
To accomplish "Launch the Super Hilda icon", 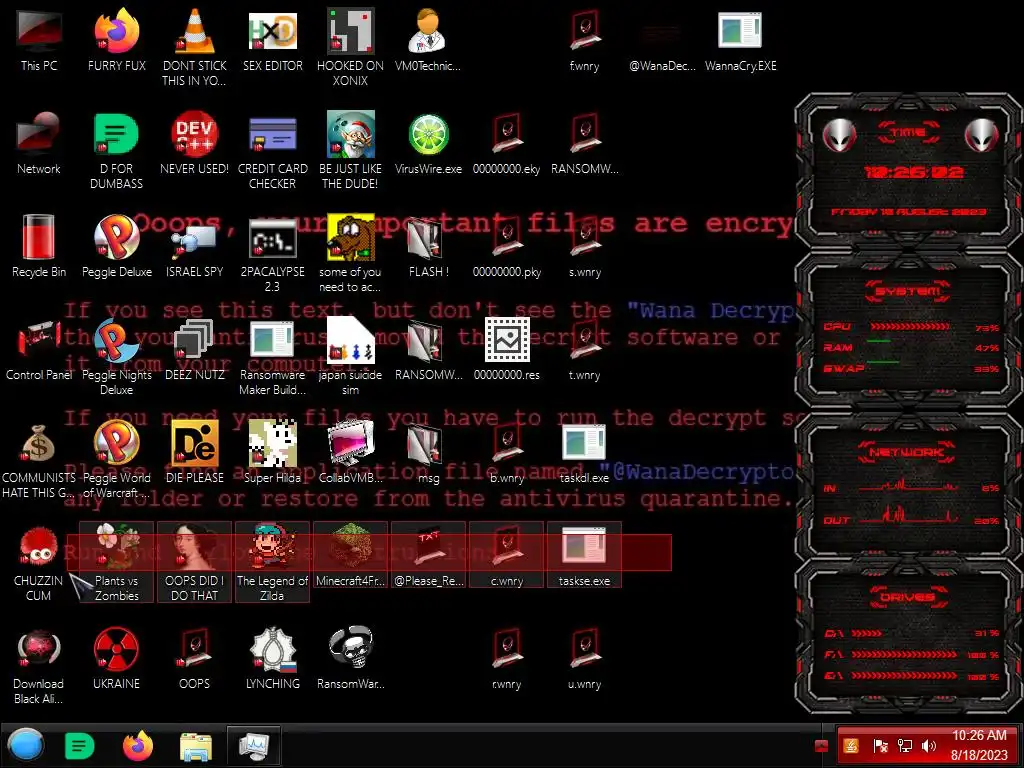I will click(x=272, y=453).
